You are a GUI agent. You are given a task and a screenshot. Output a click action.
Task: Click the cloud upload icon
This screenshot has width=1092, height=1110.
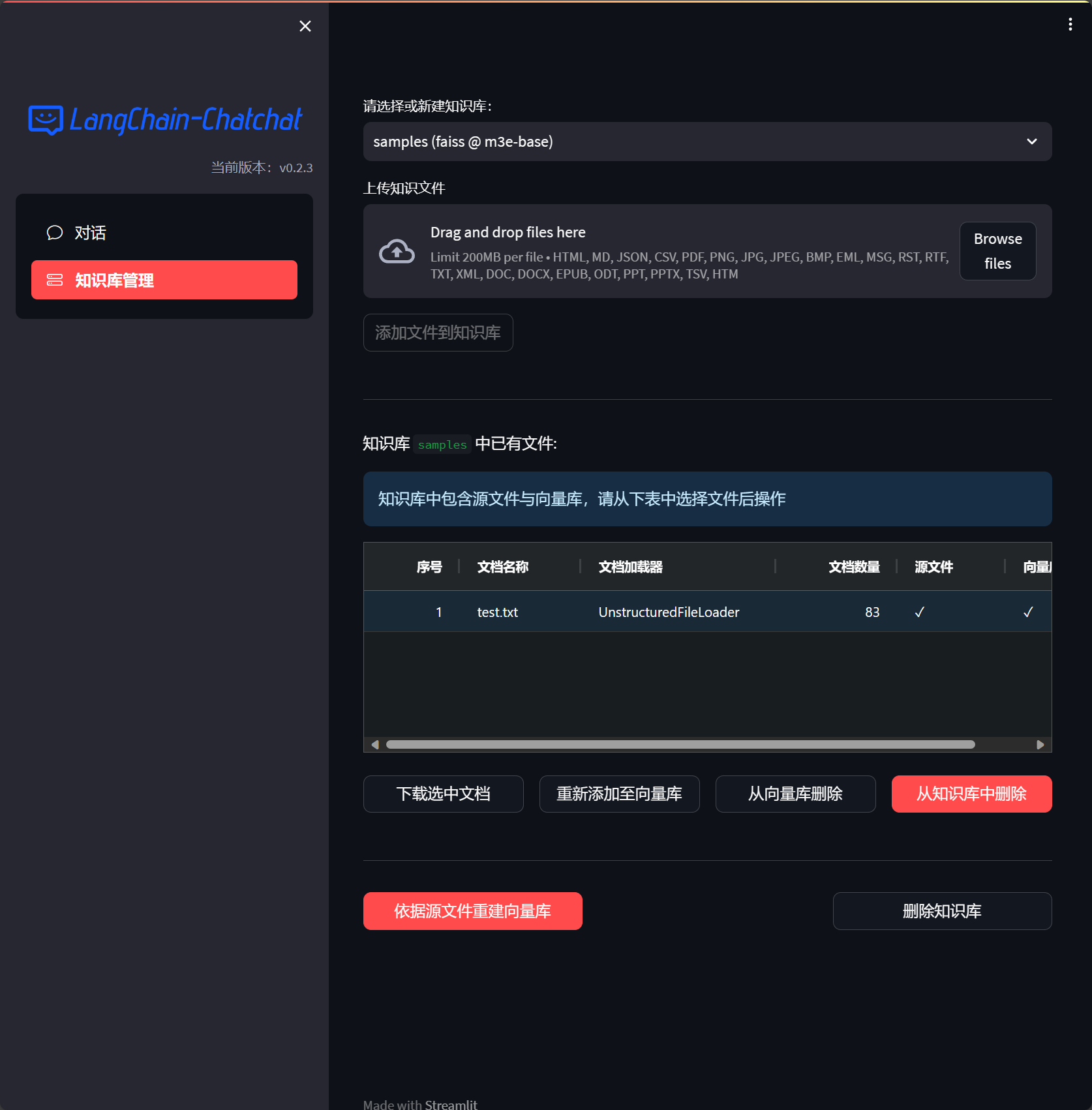tap(397, 252)
